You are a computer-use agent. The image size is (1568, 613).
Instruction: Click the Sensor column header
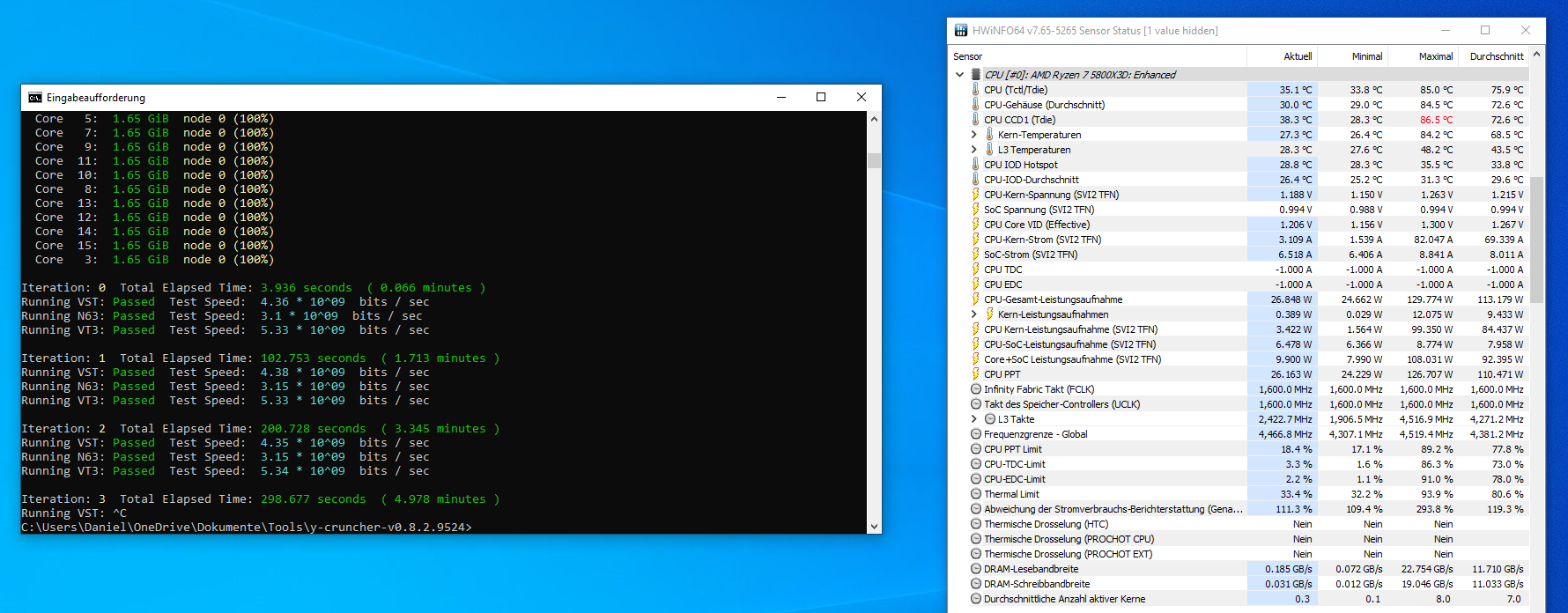(x=1098, y=56)
